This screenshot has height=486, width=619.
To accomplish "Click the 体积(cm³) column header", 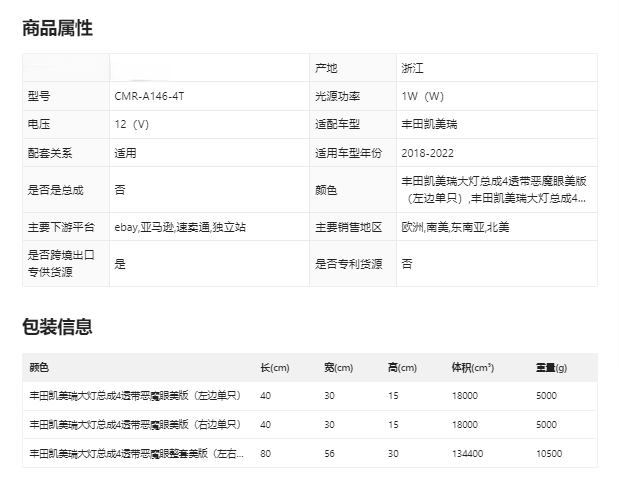I will (473, 368).
